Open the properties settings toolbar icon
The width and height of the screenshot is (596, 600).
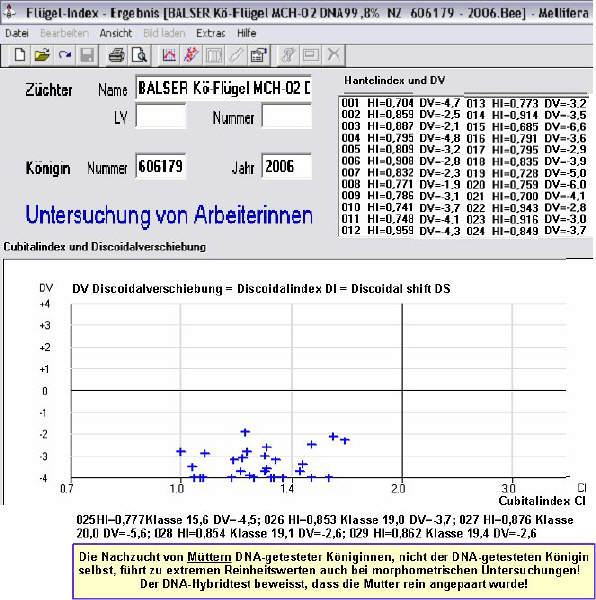tap(259, 55)
